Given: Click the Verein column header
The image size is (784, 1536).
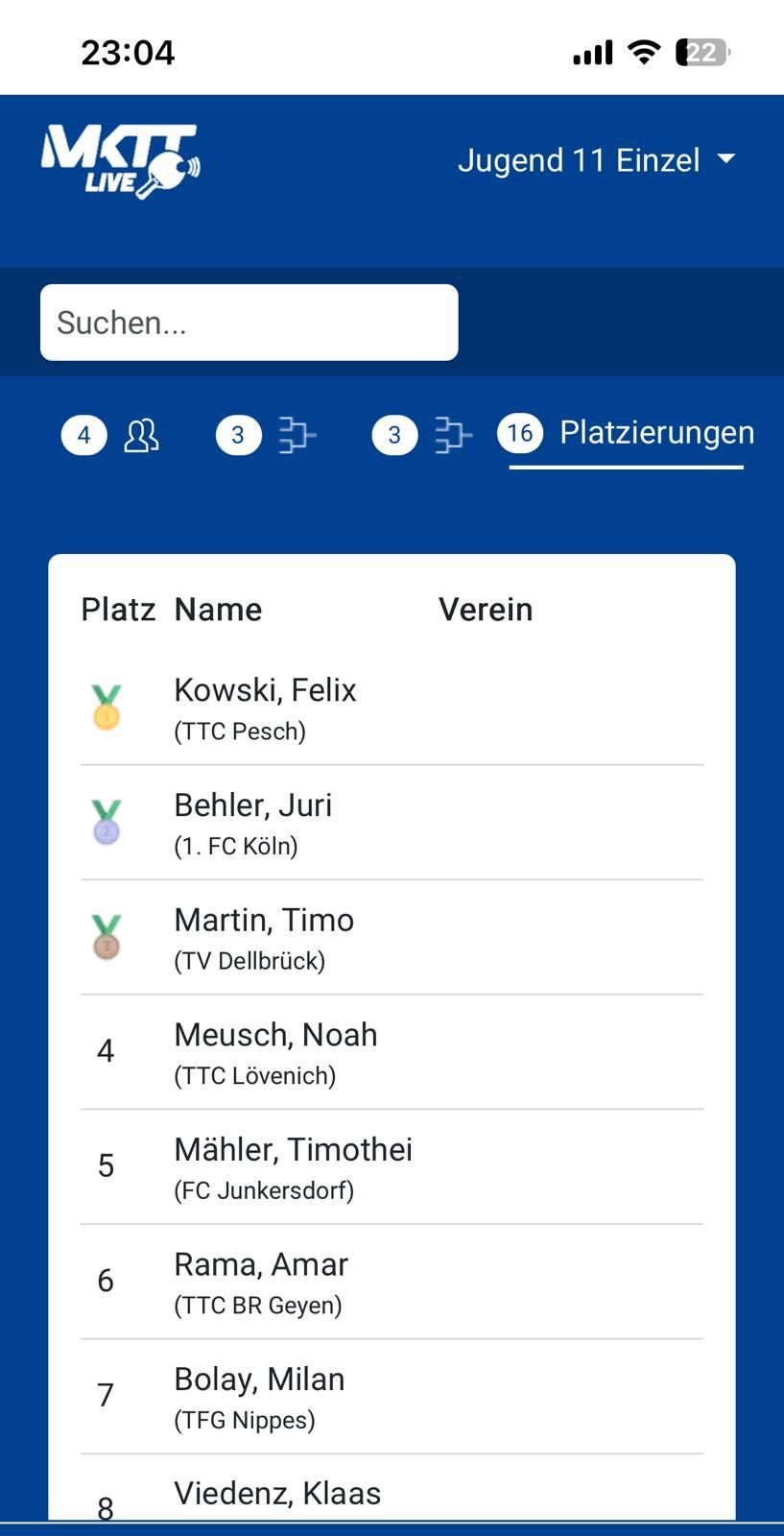Looking at the screenshot, I should point(486,610).
